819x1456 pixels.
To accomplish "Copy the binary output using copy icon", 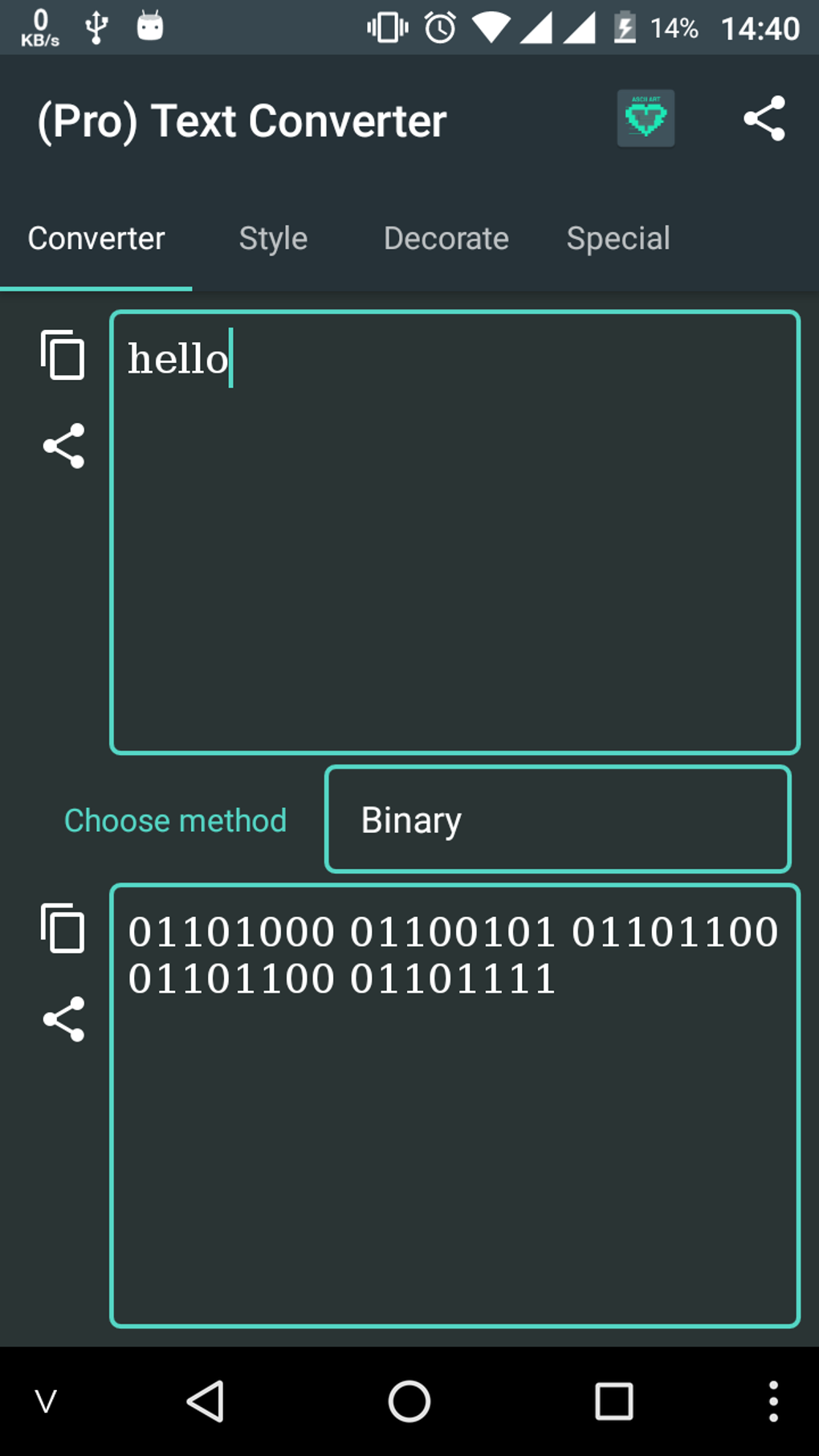I will click(x=63, y=929).
